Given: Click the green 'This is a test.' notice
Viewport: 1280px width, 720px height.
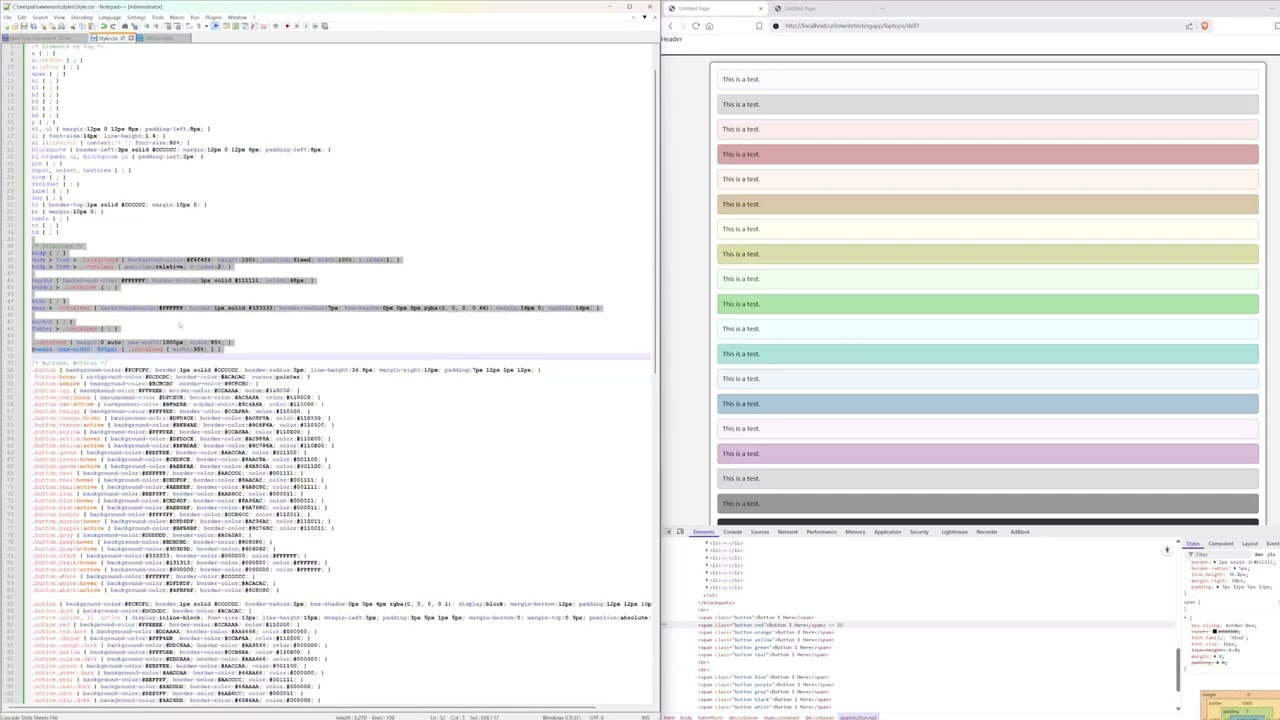Looking at the screenshot, I should click(988, 304).
